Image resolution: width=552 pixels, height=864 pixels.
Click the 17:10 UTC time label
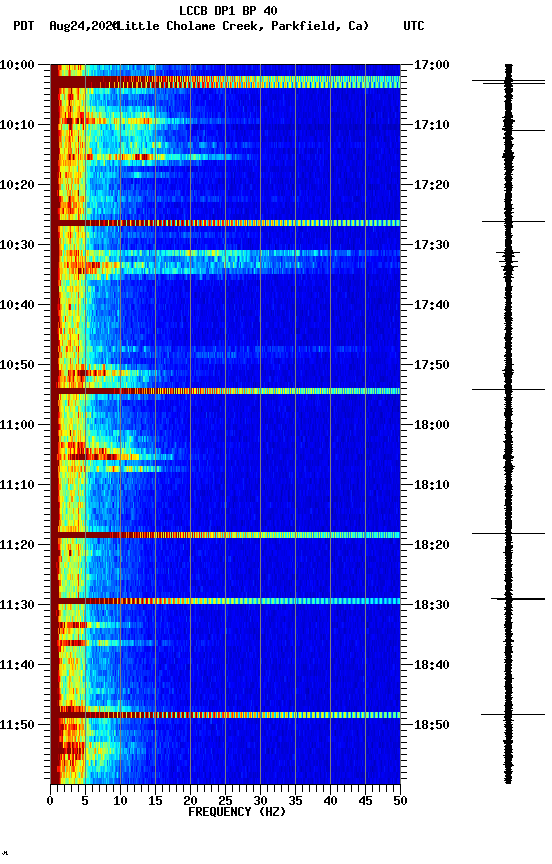pos(432,125)
